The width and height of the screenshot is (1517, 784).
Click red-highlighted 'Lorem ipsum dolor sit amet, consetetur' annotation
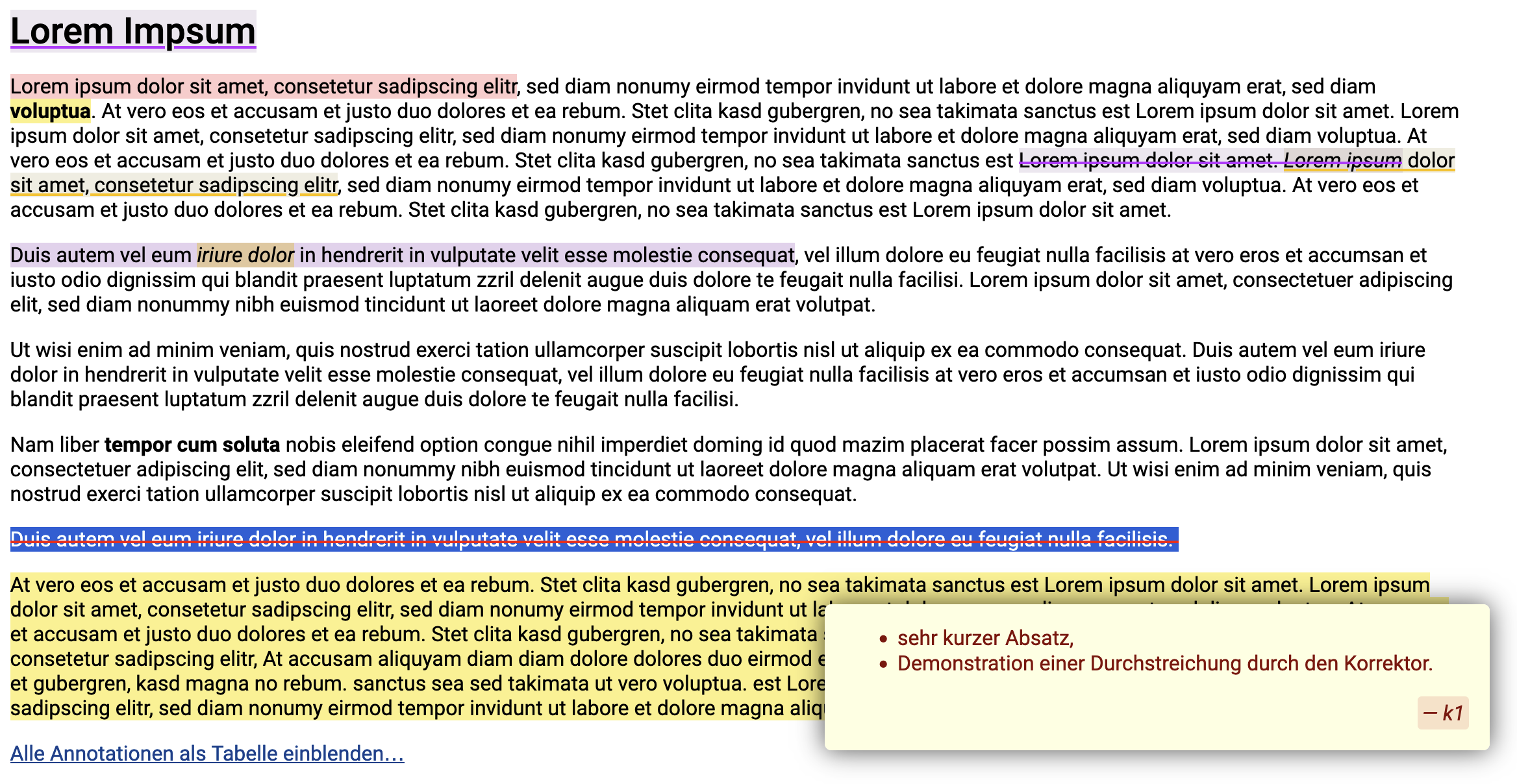[x=264, y=86]
